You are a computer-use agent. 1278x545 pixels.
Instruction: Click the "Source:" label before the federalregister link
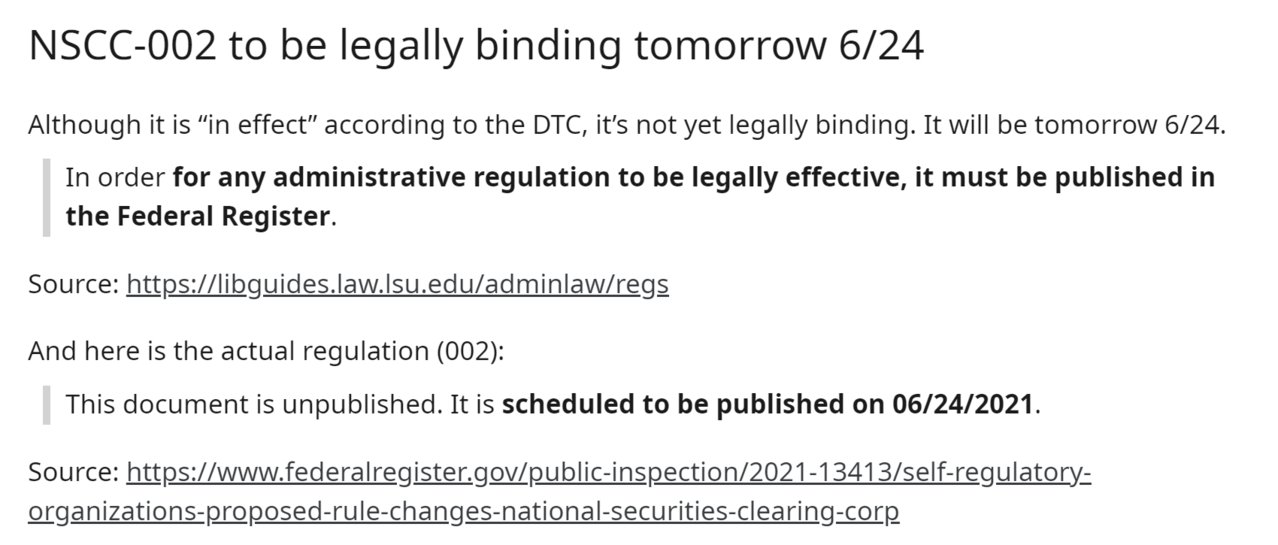pos(73,470)
